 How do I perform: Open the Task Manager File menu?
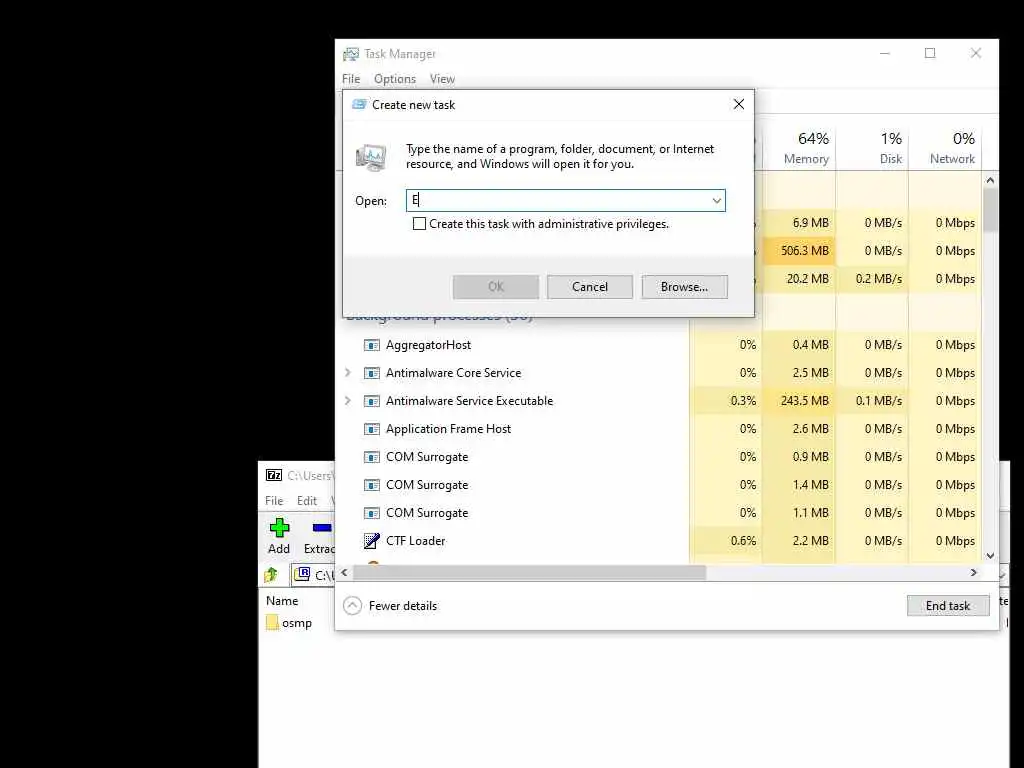351,79
